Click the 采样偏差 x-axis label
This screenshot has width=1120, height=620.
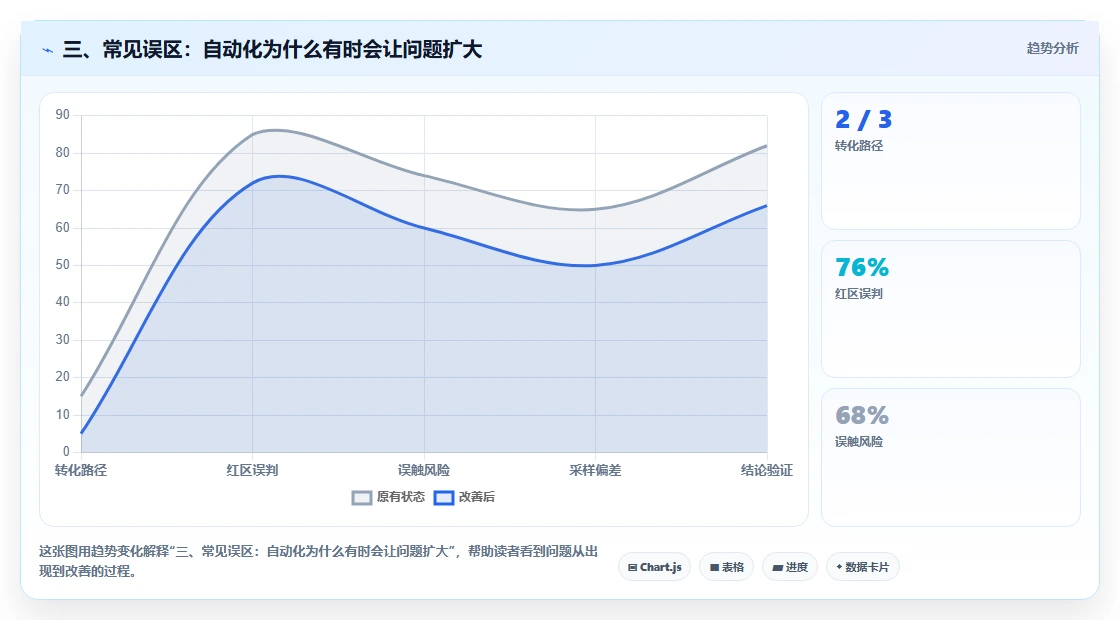click(595, 470)
